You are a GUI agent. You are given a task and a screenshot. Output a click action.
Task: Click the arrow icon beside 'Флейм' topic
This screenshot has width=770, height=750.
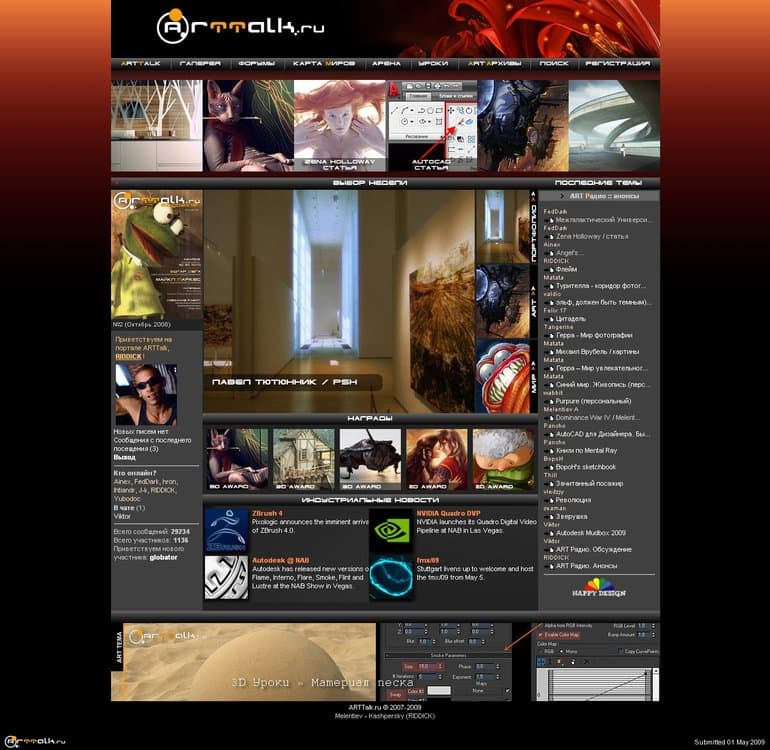click(x=550, y=270)
